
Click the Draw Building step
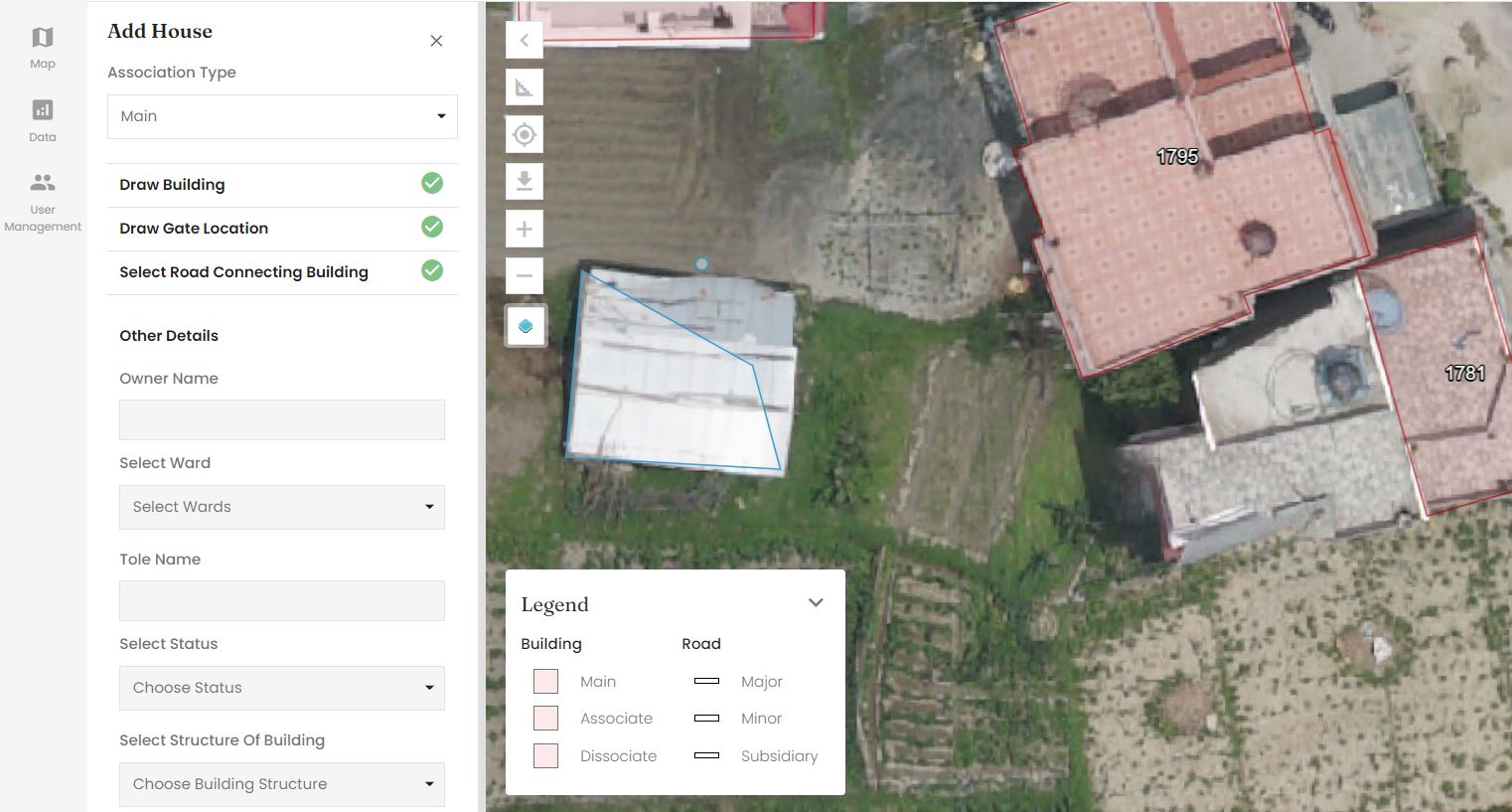point(173,185)
